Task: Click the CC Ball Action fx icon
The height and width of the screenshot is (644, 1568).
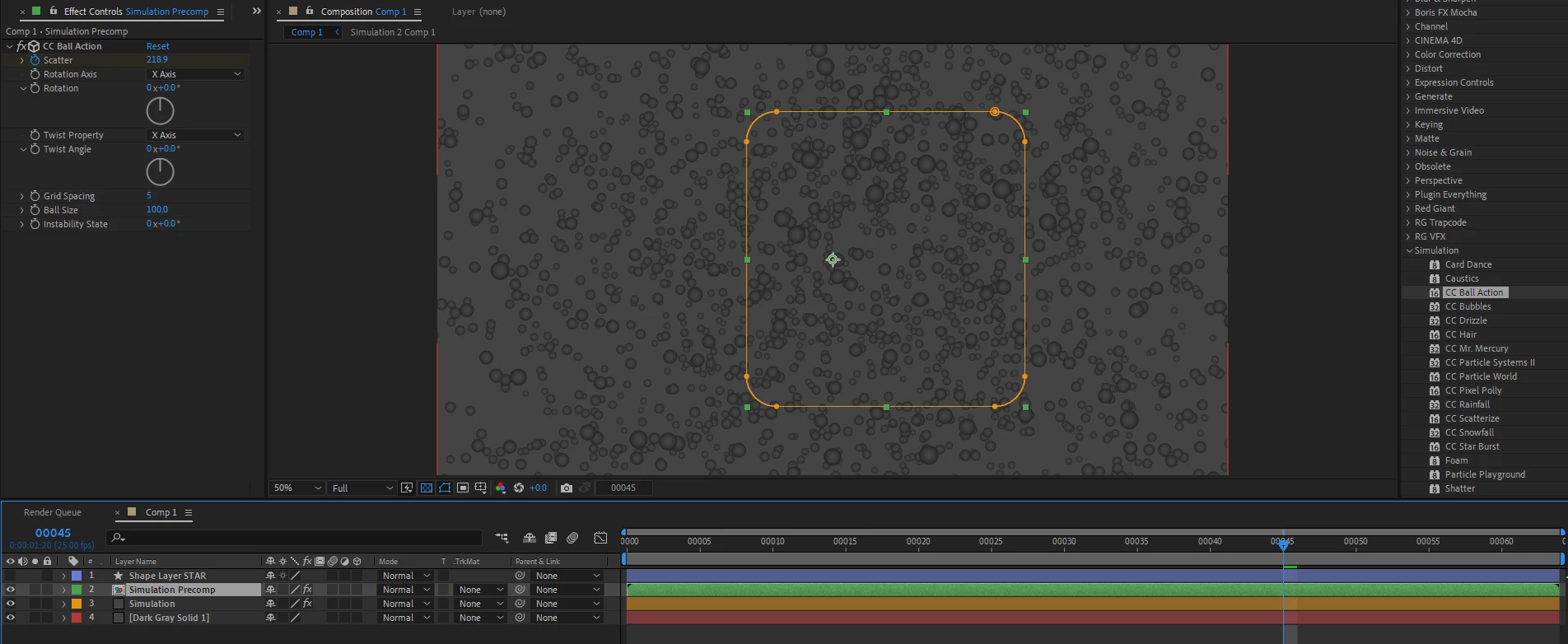Action: pos(22,46)
